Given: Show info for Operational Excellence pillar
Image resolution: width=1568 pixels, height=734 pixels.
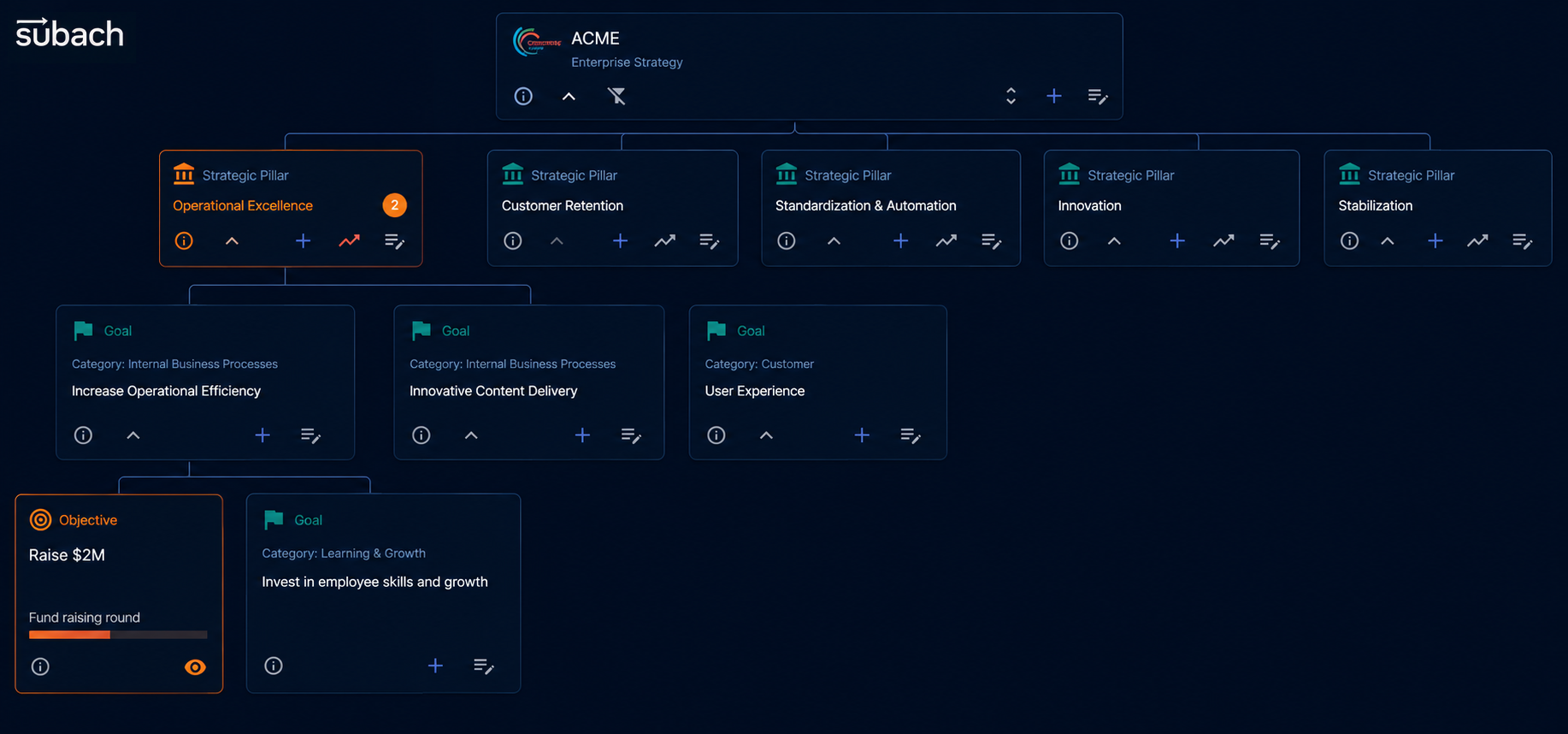Looking at the screenshot, I should [x=184, y=241].
